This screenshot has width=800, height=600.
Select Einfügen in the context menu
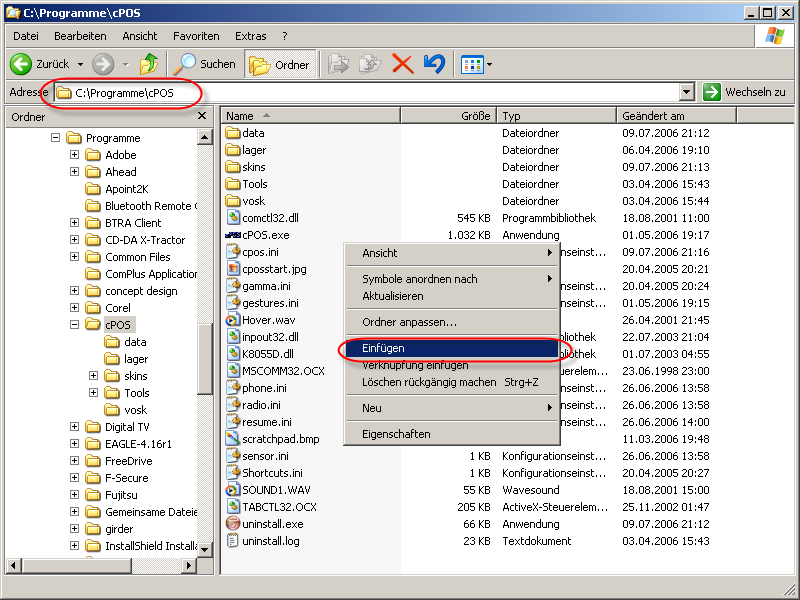point(452,348)
